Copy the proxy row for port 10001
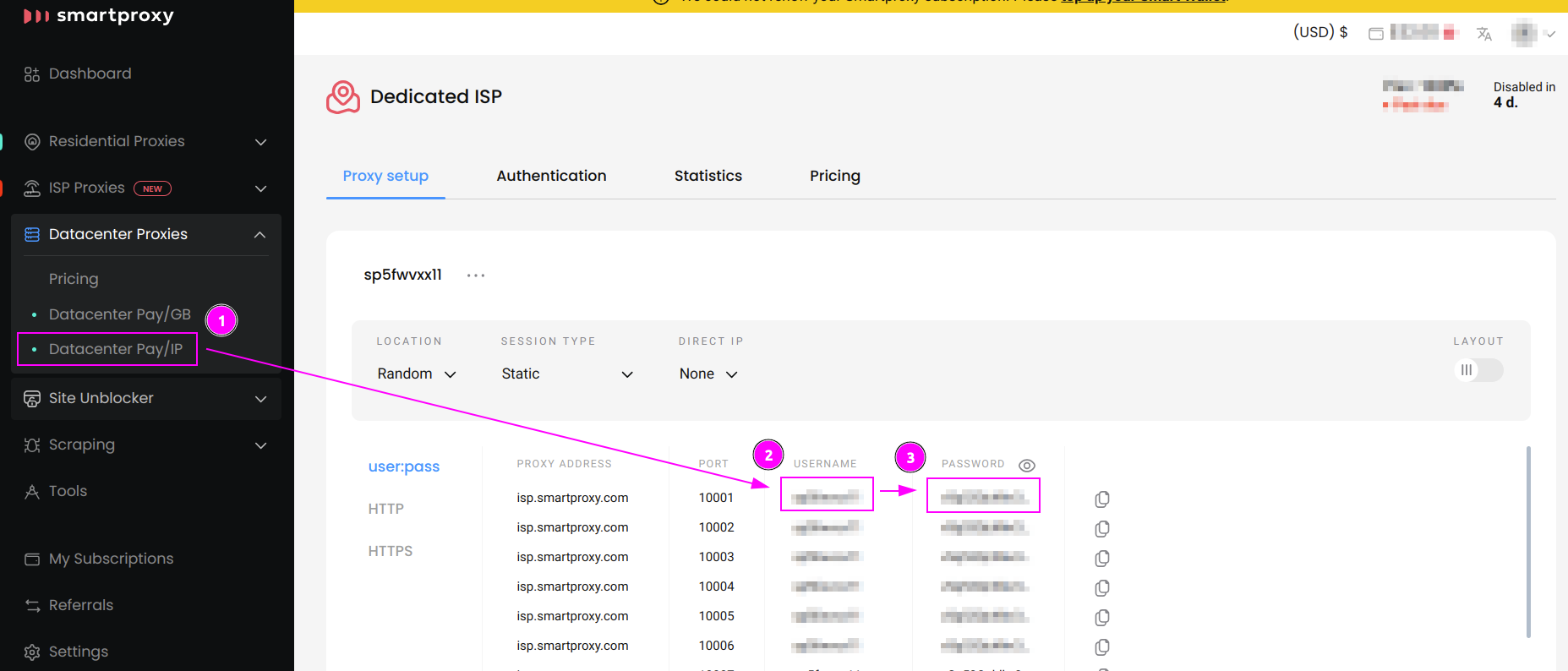 1101,499
